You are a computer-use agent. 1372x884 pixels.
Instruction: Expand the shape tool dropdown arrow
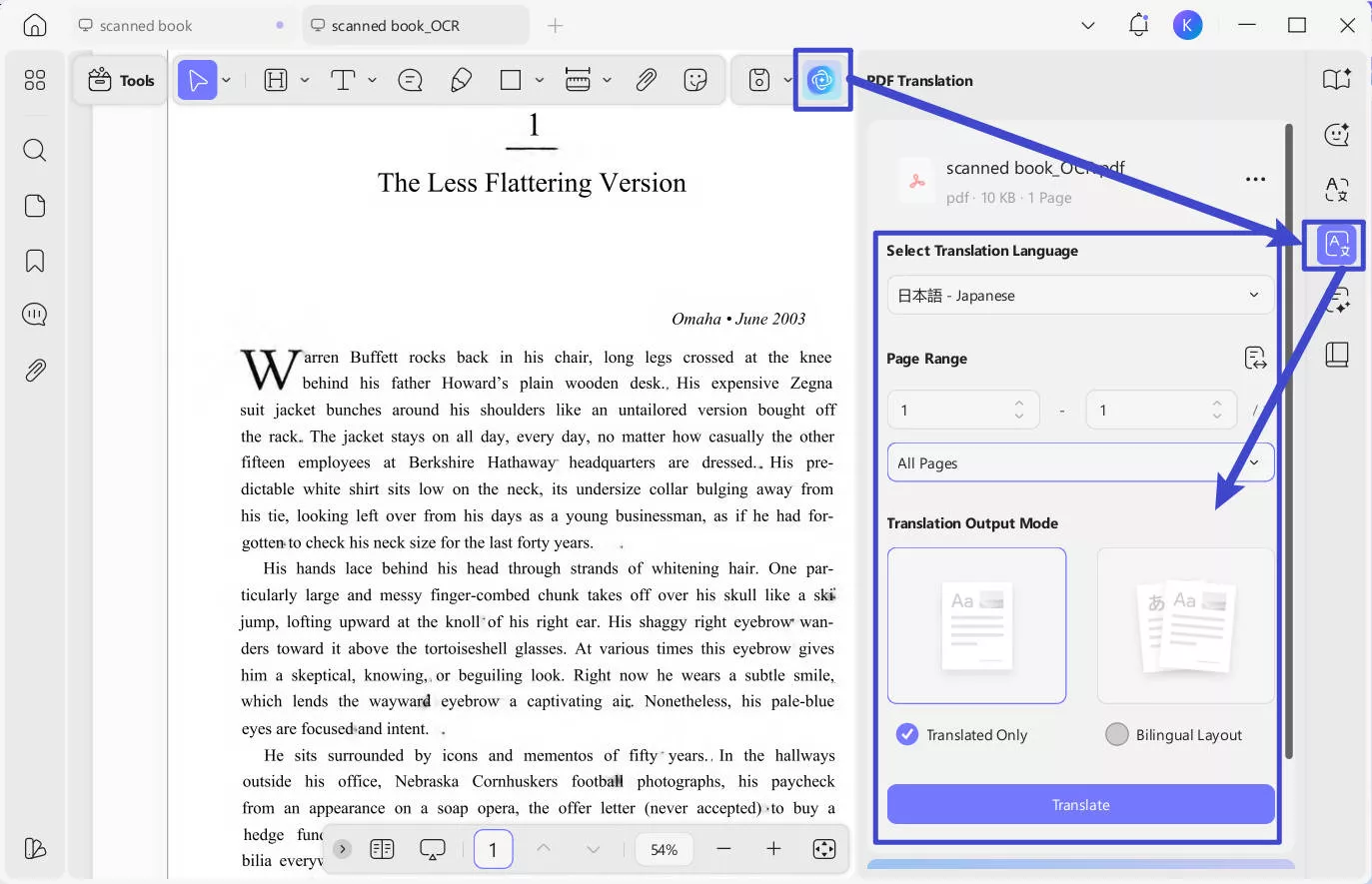tap(540, 80)
